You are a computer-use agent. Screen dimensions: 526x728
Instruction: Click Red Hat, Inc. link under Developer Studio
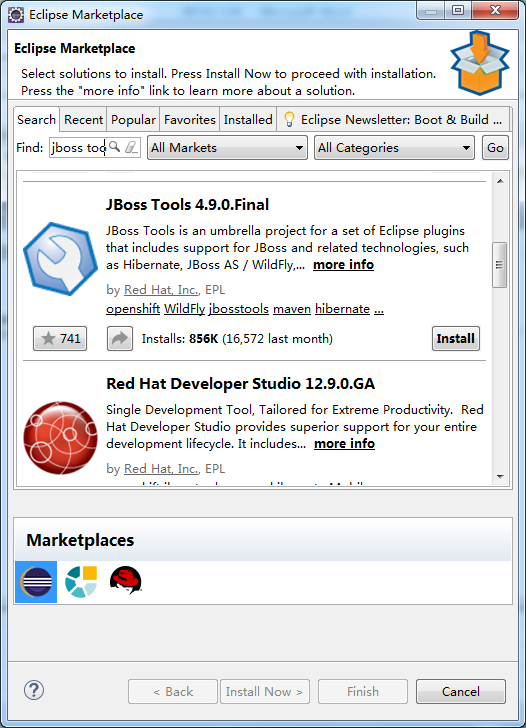click(161, 469)
